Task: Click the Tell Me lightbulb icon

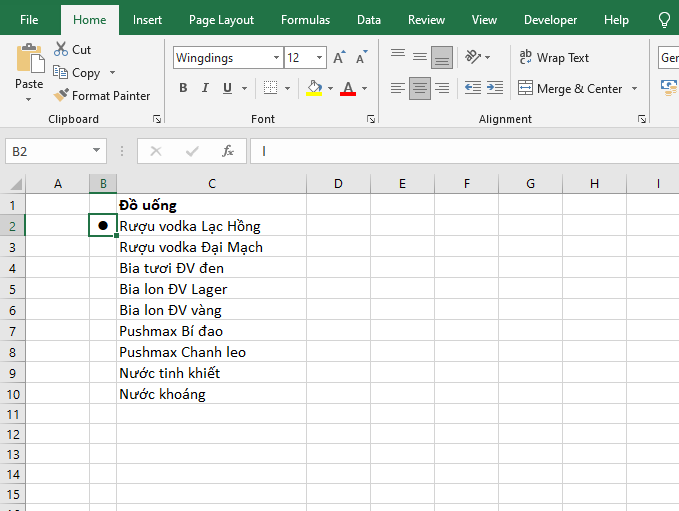Action: 664,20
